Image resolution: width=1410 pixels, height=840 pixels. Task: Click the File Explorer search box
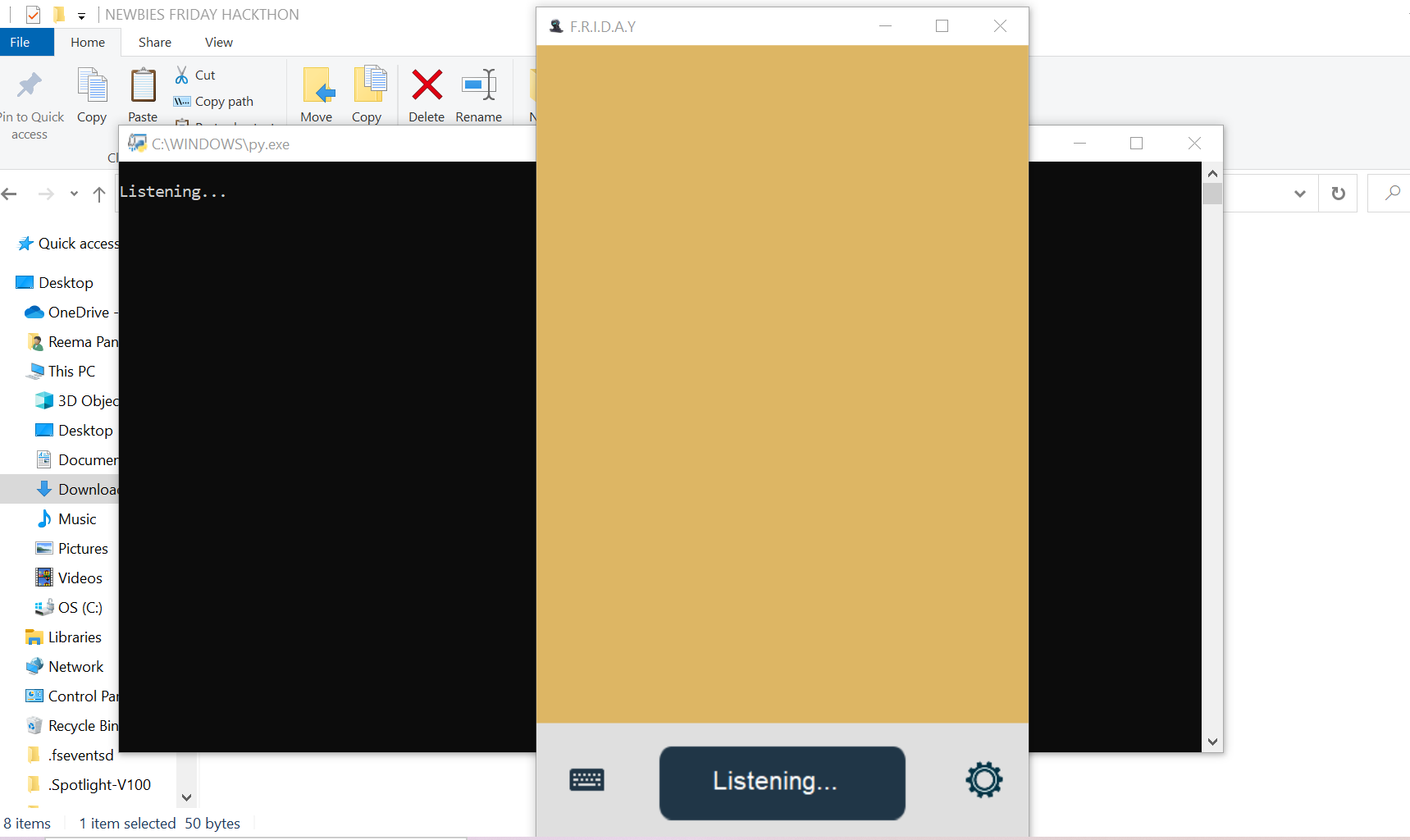(1389, 194)
